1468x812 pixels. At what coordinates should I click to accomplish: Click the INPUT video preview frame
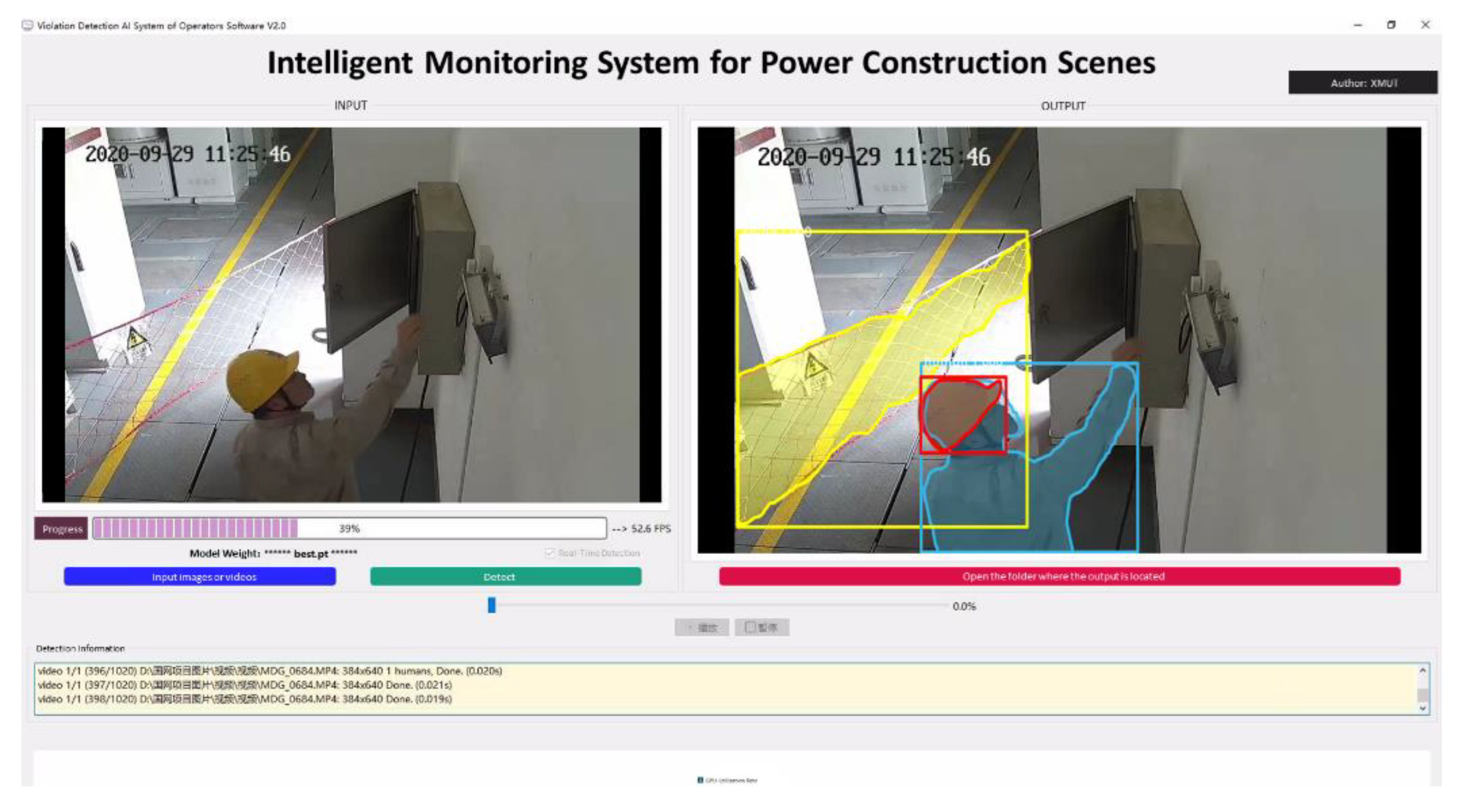pyautogui.click(x=351, y=314)
